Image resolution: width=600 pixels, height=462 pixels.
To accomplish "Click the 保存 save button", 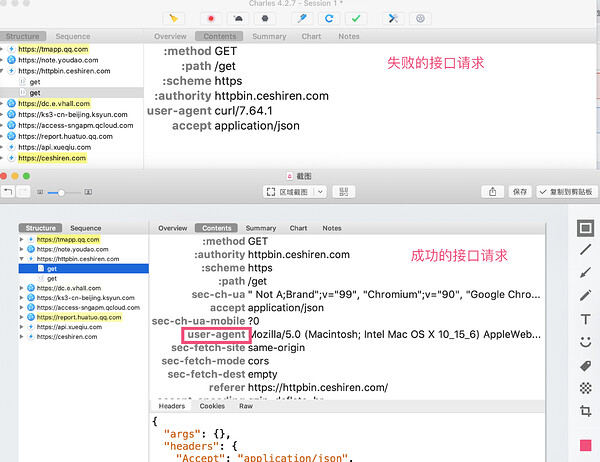I will (520, 192).
